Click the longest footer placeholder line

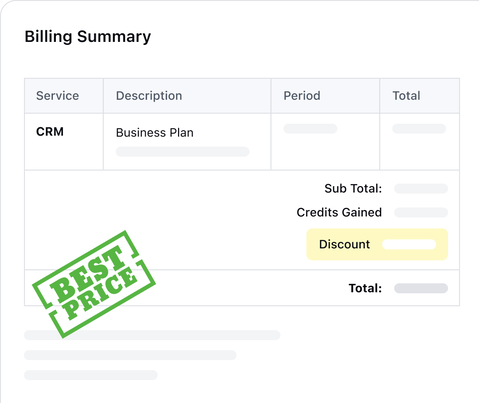[152, 335]
